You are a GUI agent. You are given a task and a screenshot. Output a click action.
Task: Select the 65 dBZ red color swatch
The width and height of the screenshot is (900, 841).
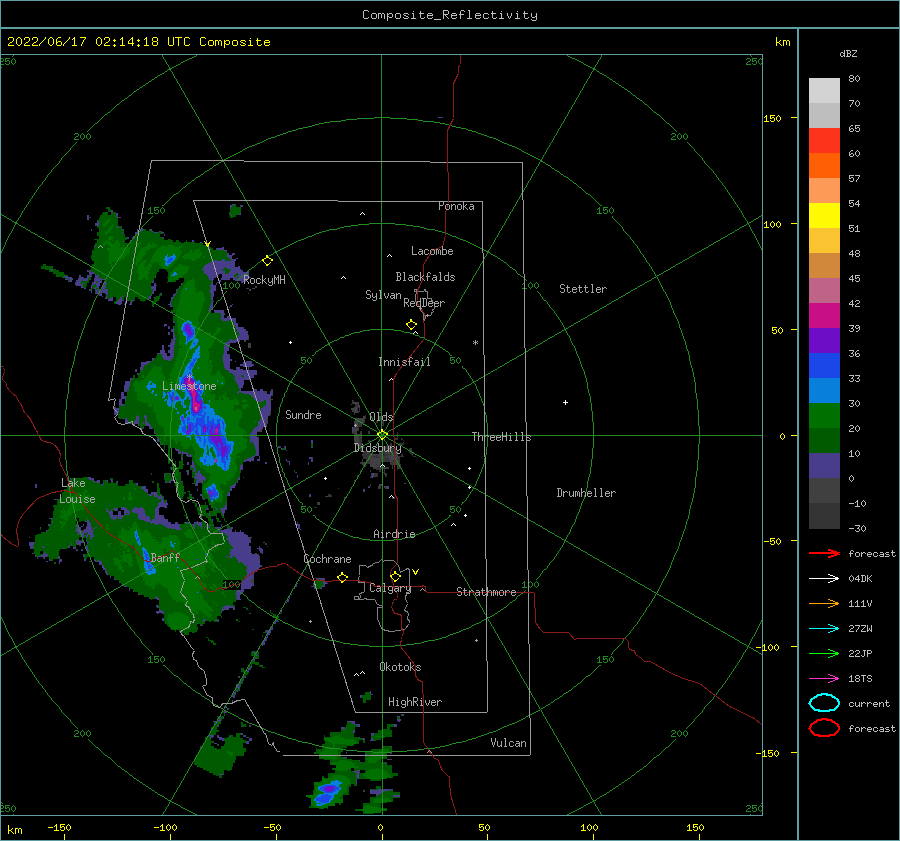[824, 141]
